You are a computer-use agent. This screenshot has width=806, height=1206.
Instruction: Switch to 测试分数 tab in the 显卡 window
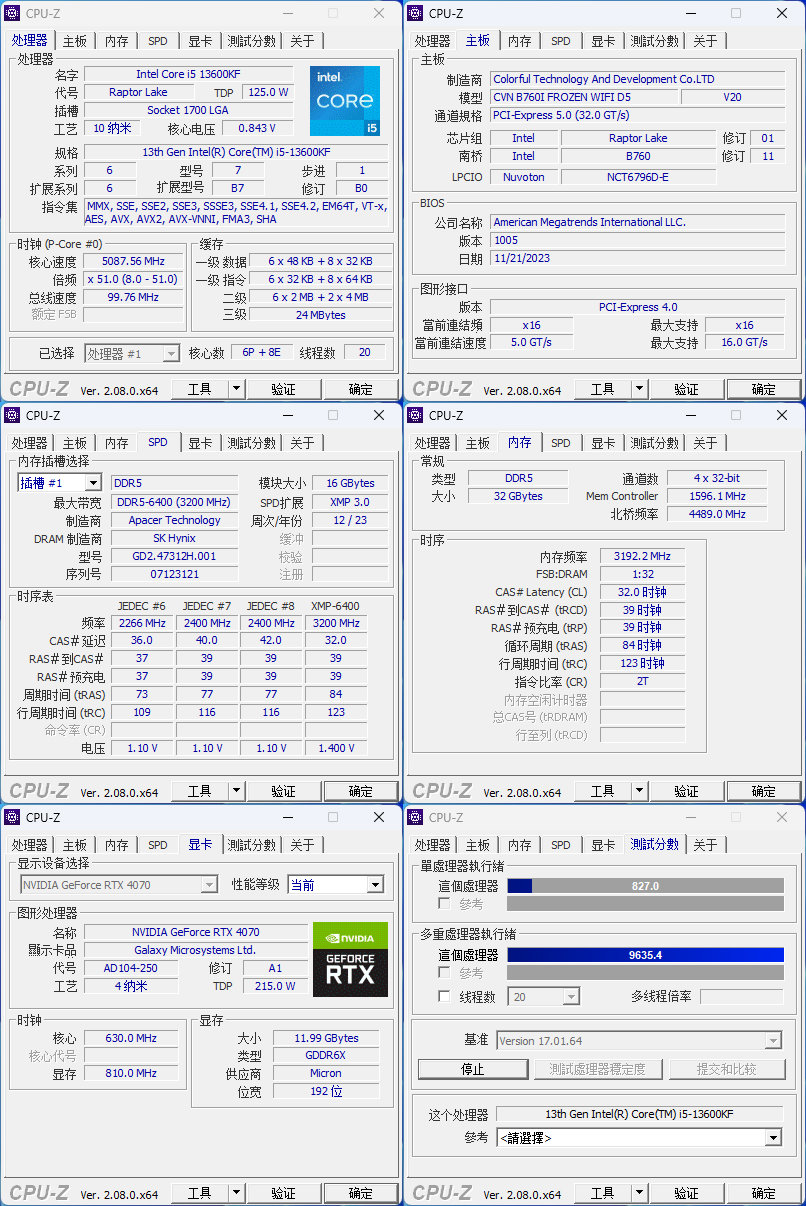pyautogui.click(x=251, y=845)
